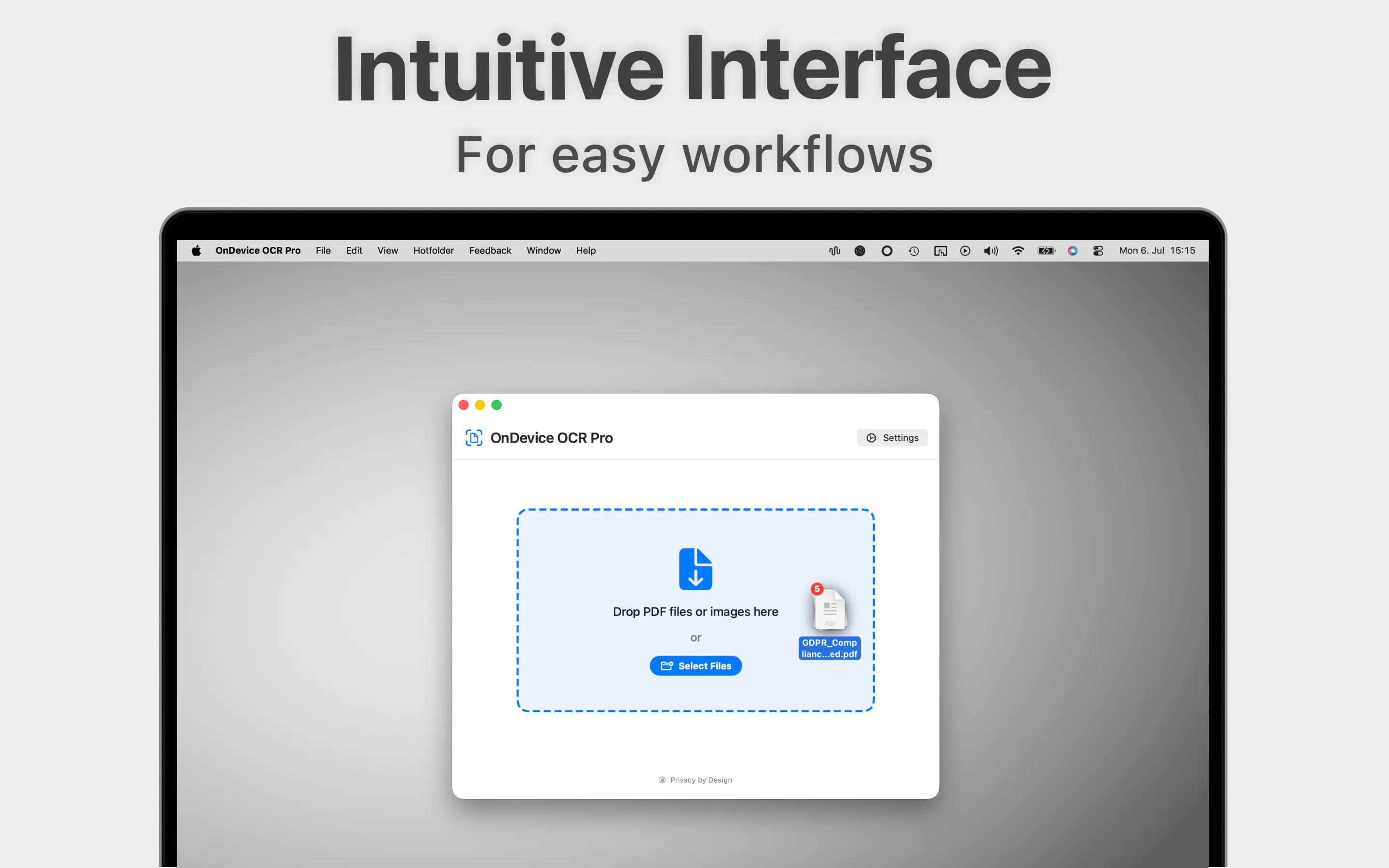Click the dark round cookie-like menu bar icon
The width and height of the screenshot is (1389, 868).
pyautogui.click(x=860, y=251)
